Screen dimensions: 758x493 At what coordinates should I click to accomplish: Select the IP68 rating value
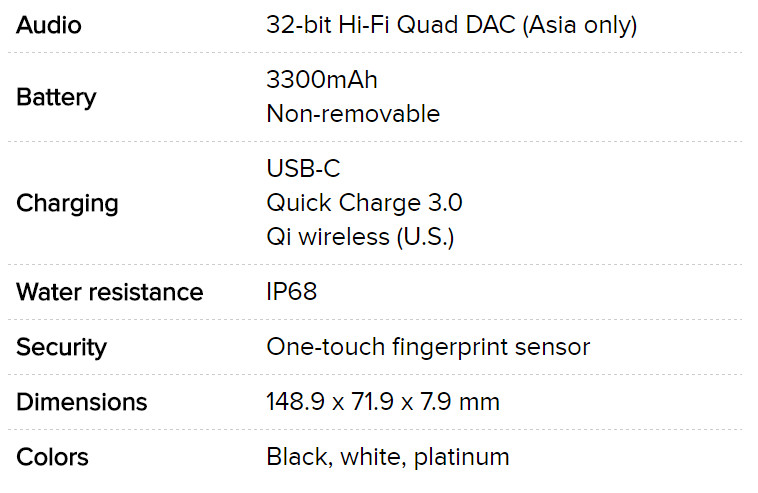pyautogui.click(x=291, y=292)
